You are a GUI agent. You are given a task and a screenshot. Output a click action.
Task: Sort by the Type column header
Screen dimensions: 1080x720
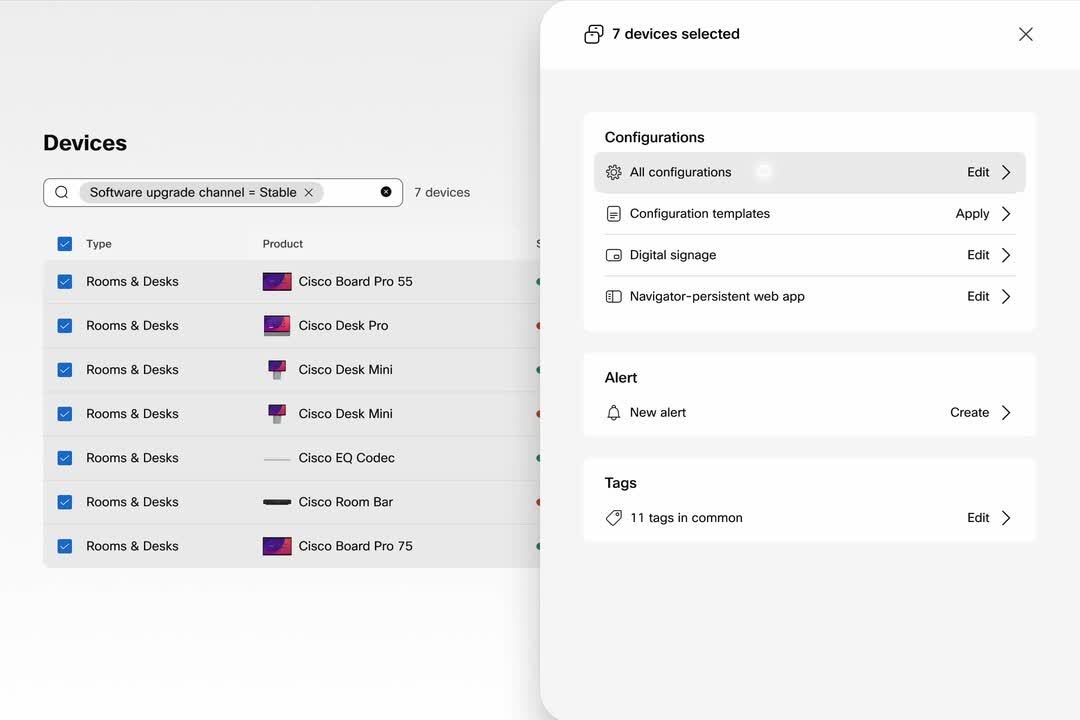coord(98,244)
